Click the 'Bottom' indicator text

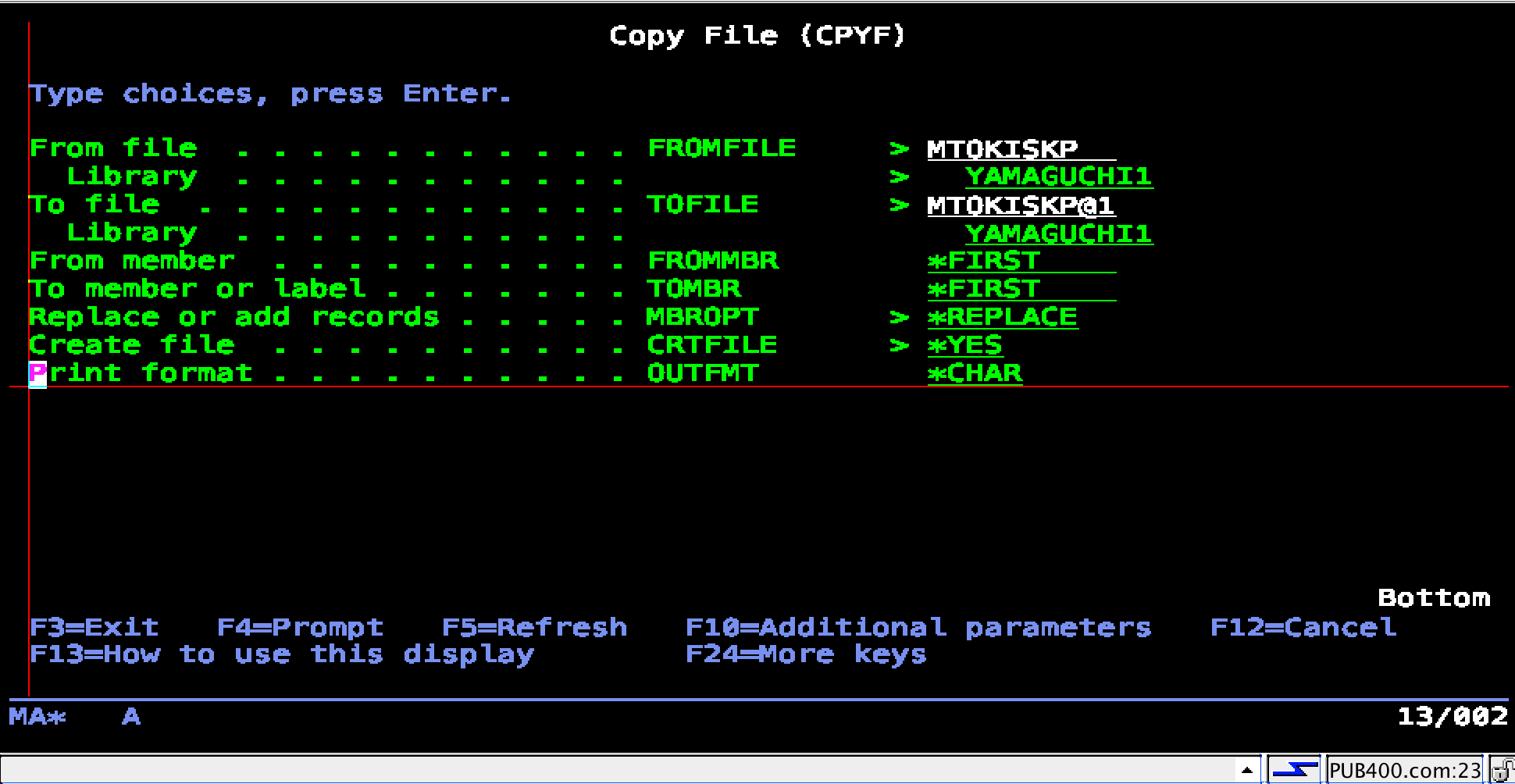pyautogui.click(x=1434, y=598)
